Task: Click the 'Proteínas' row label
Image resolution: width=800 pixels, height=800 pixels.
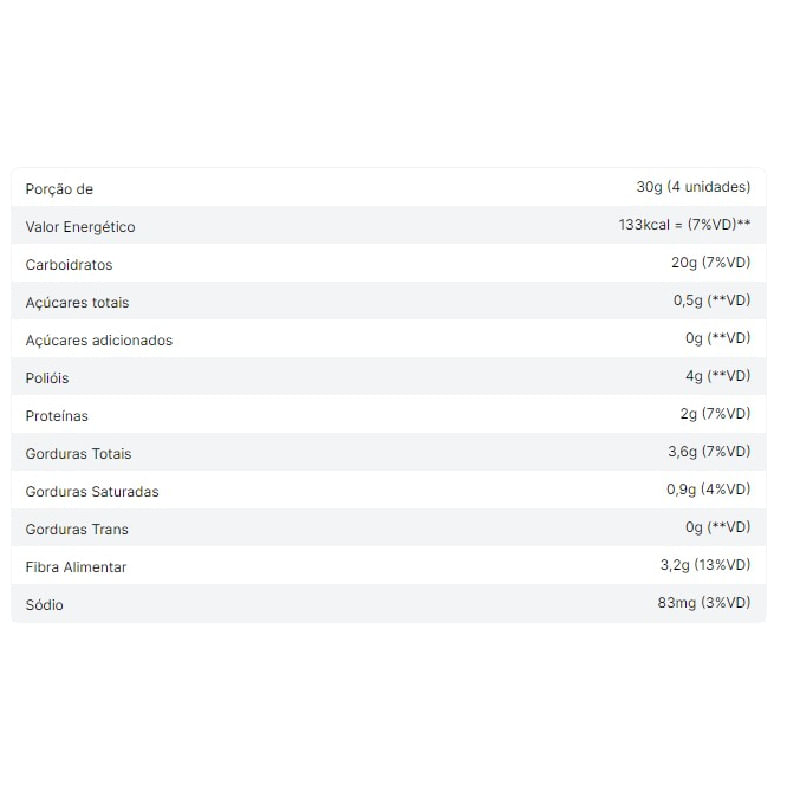Action: [57, 416]
